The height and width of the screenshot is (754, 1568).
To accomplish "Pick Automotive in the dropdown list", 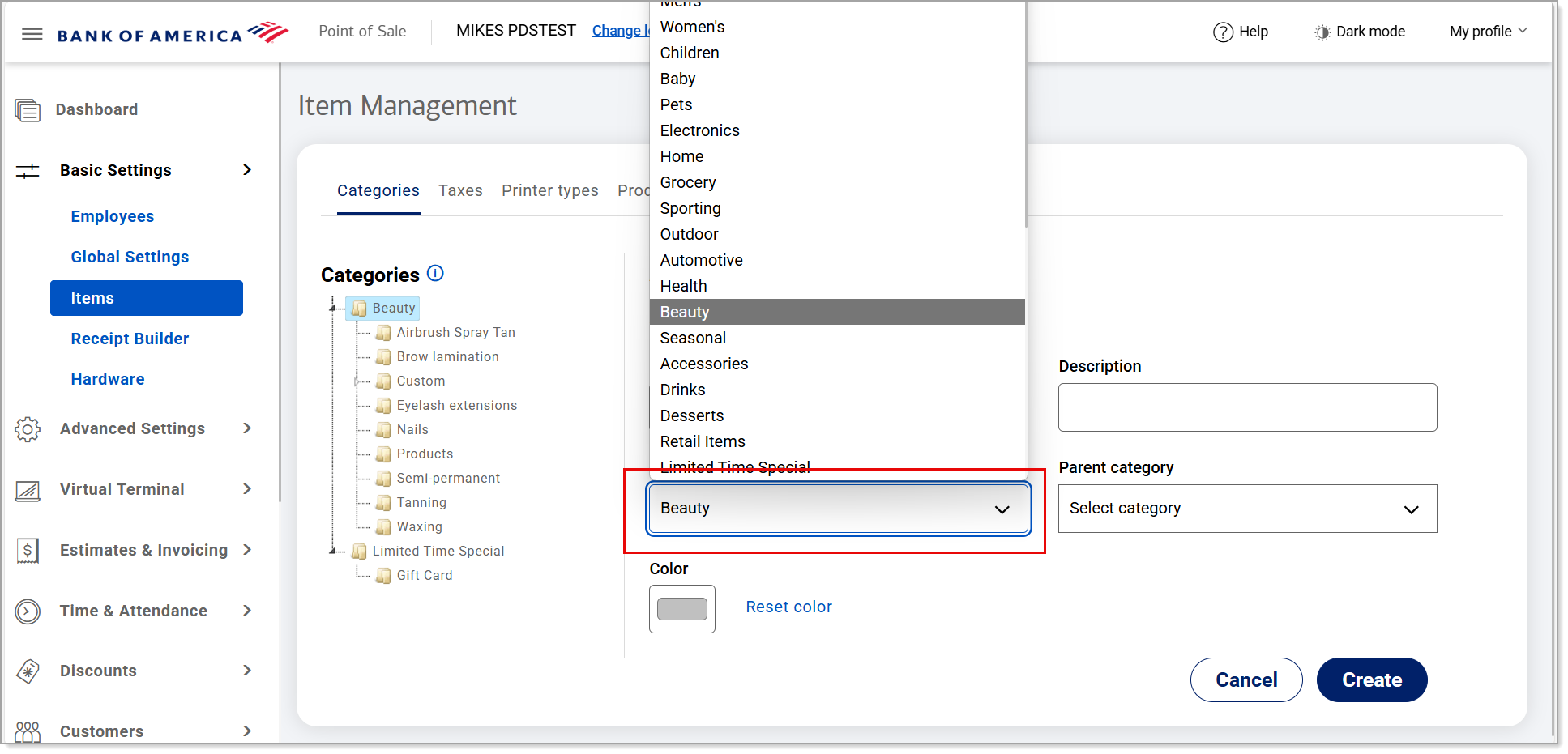I will (x=837, y=260).
